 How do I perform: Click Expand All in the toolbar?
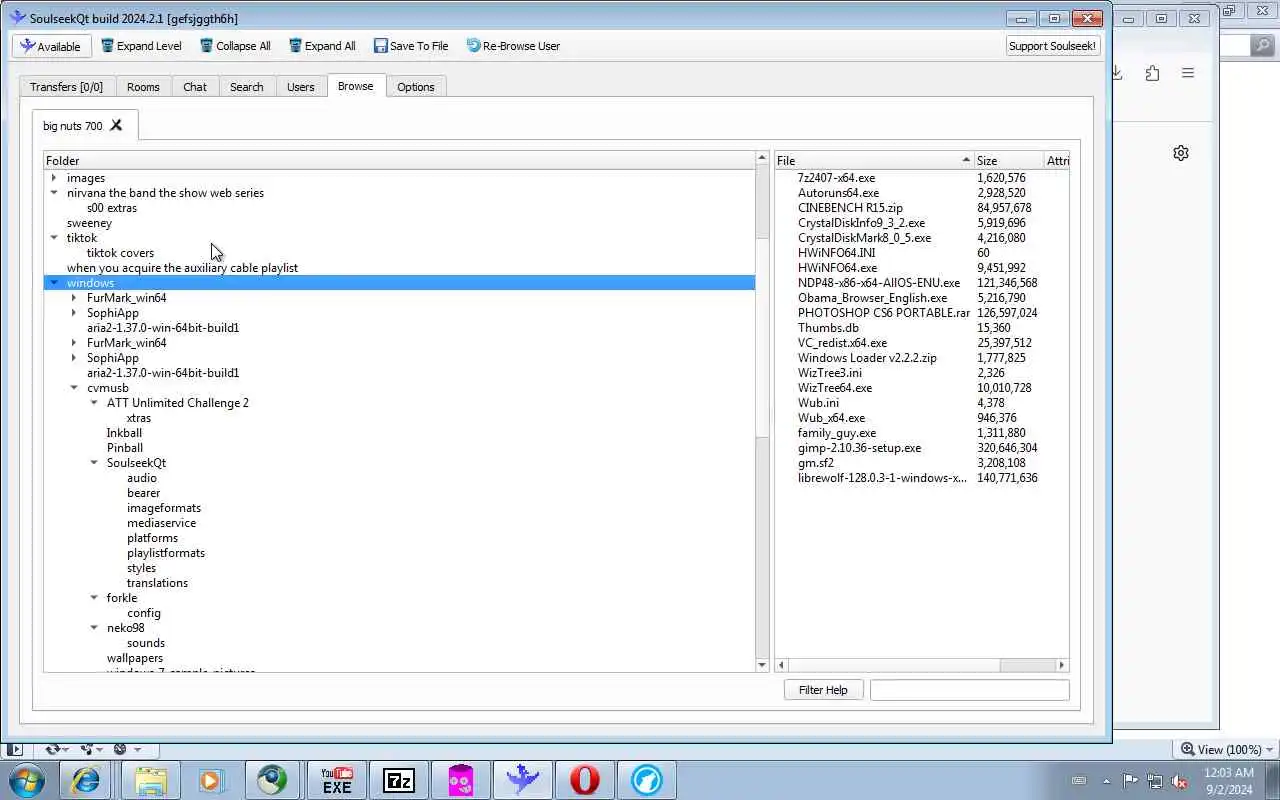(322, 46)
